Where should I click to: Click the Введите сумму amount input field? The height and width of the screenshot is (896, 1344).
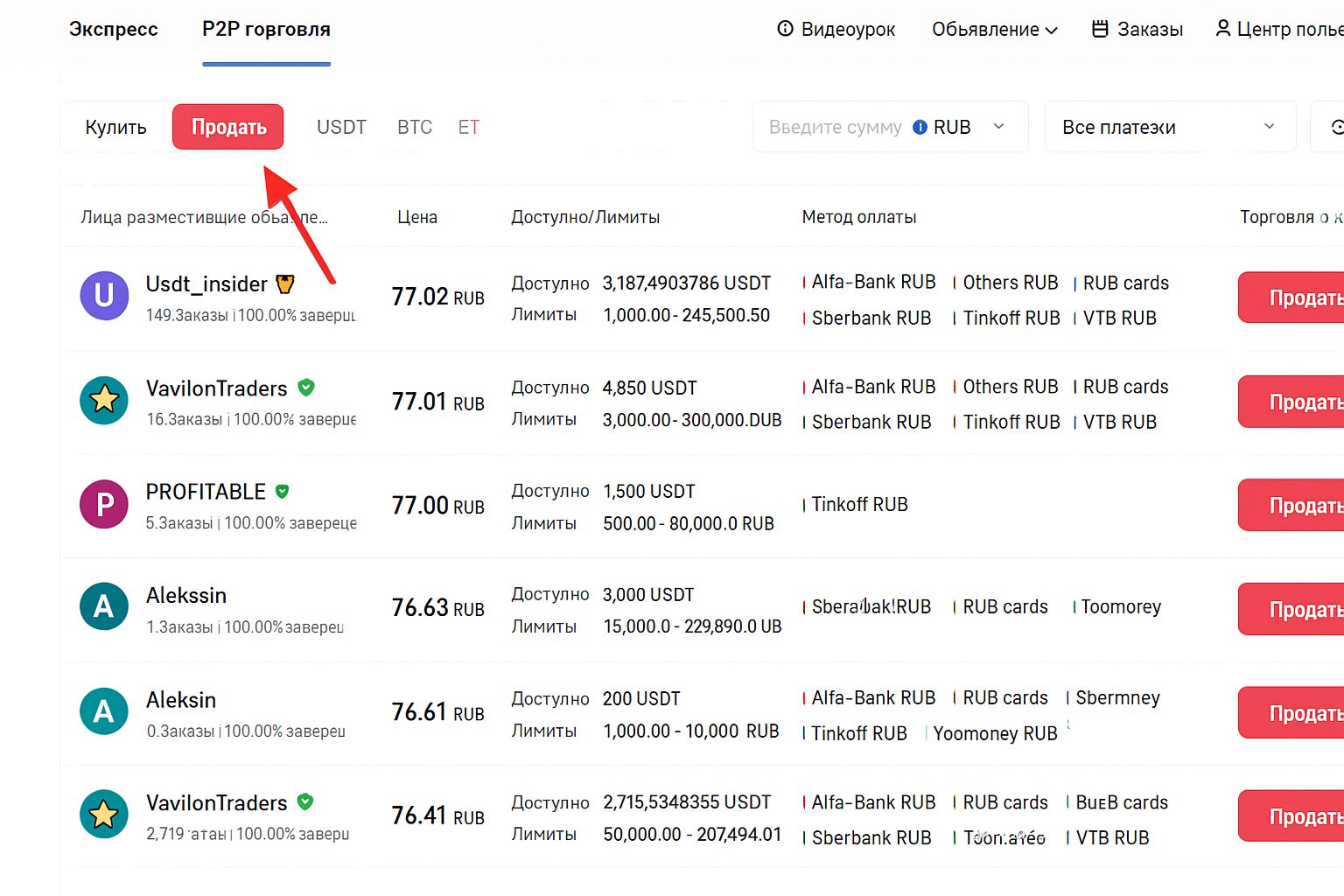[x=835, y=127]
